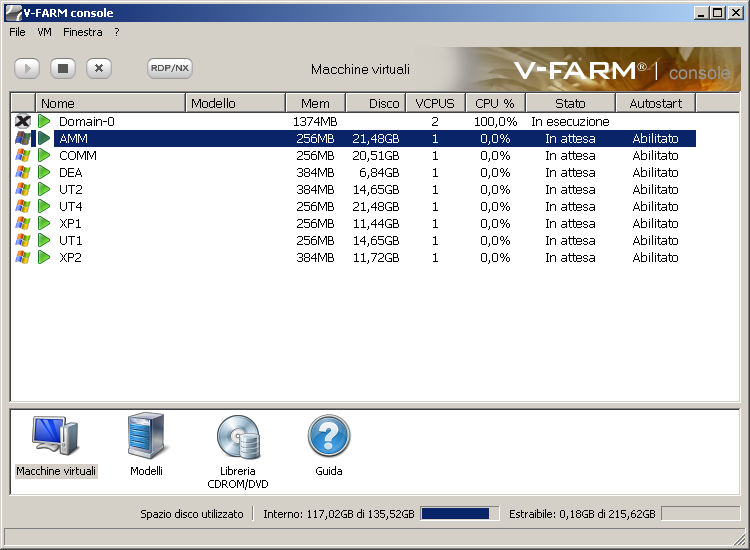Click the Windows icon in COMM row

[x=22, y=155]
